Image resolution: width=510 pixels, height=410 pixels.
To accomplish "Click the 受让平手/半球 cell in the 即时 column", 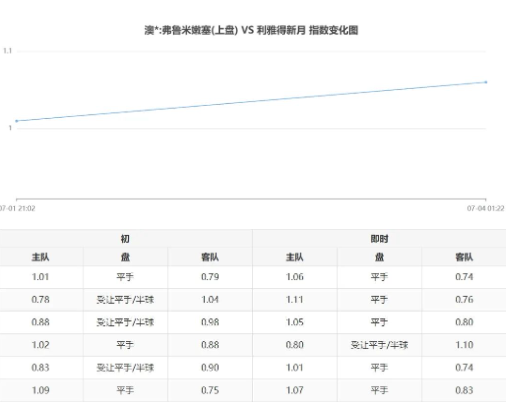I will [x=379, y=345].
